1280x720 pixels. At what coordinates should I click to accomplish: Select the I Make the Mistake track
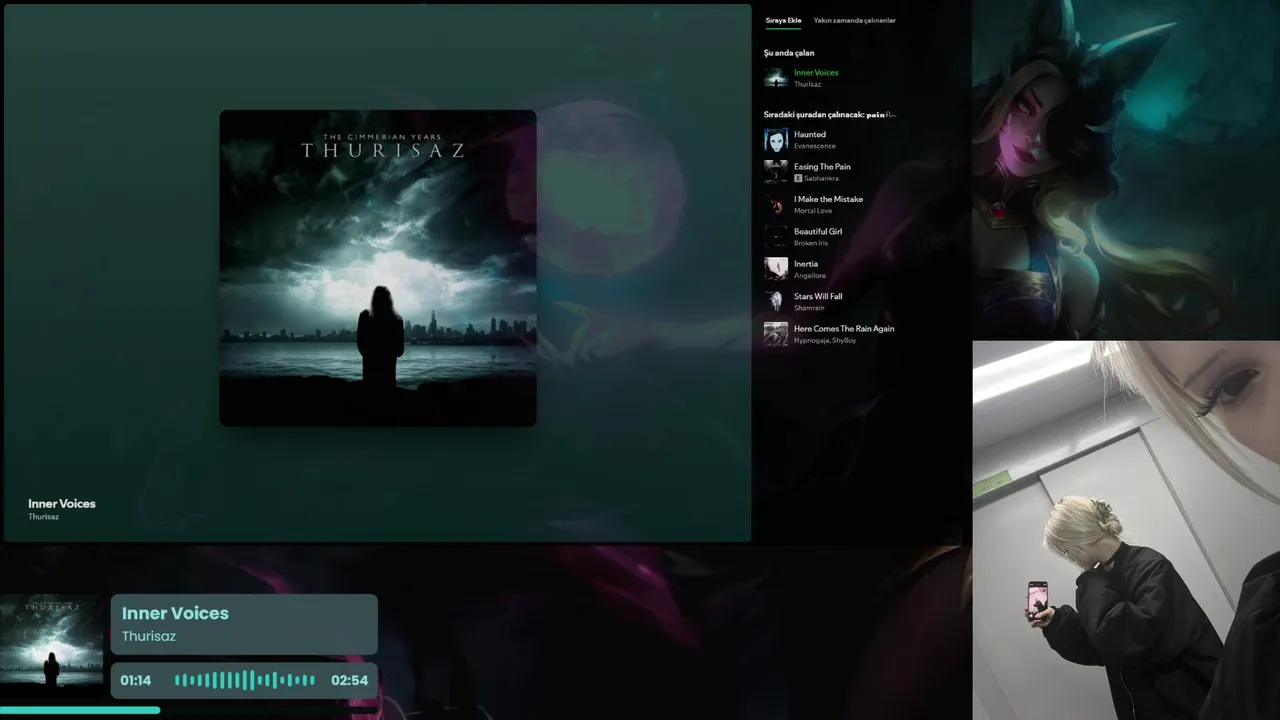[x=828, y=199]
